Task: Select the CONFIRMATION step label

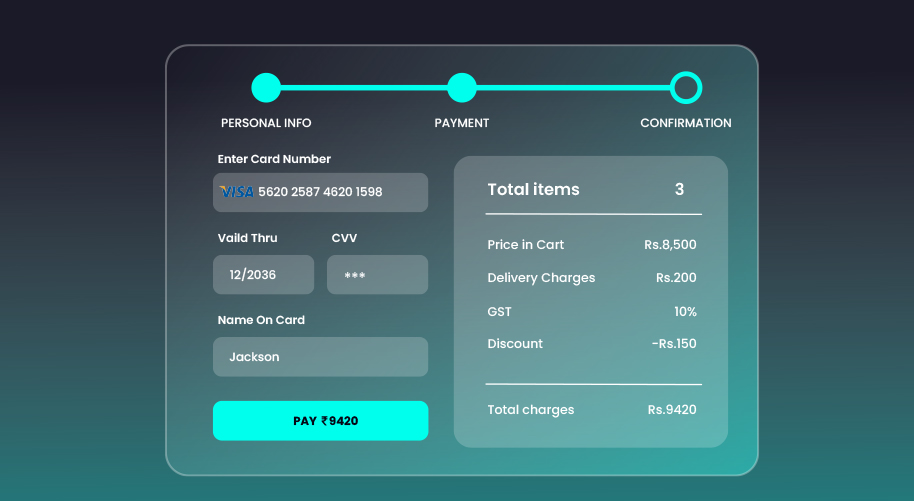Action: (686, 123)
